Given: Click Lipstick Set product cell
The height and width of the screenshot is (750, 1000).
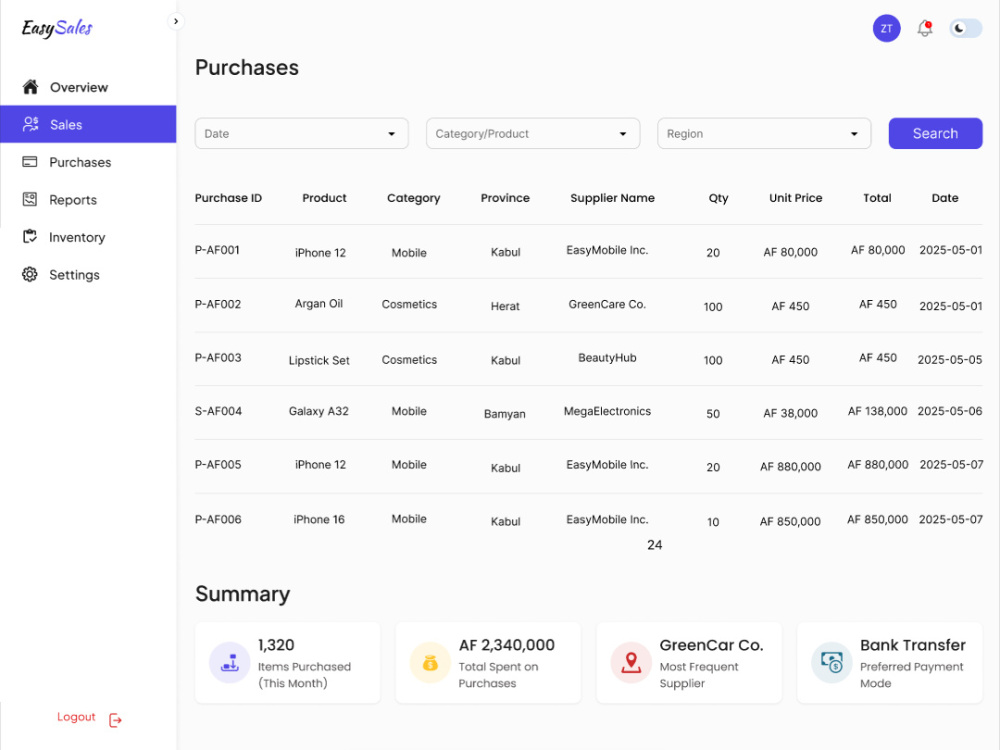Looking at the screenshot, I should tap(319, 360).
